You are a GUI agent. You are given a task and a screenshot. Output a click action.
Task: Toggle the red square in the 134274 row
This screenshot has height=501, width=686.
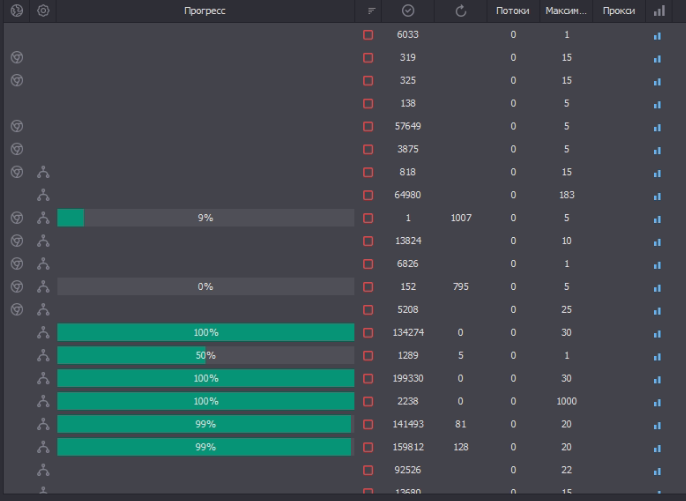(x=368, y=333)
